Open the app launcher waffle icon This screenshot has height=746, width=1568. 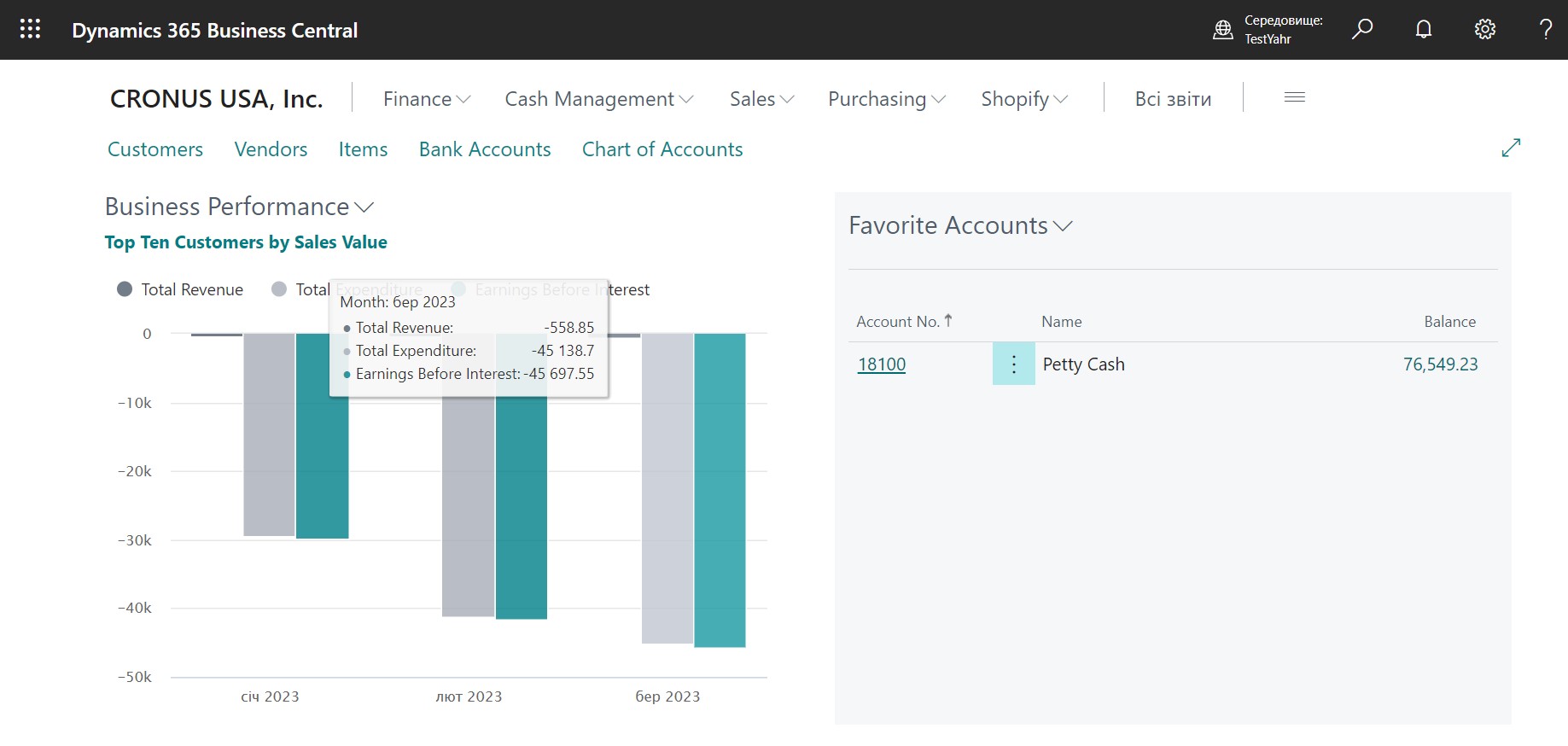click(x=30, y=29)
